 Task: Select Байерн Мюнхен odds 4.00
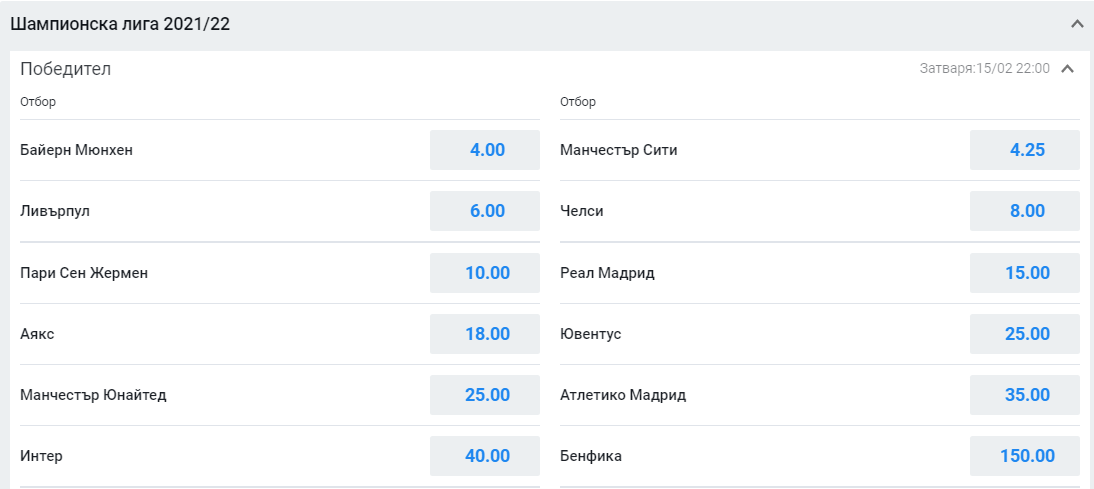(485, 150)
